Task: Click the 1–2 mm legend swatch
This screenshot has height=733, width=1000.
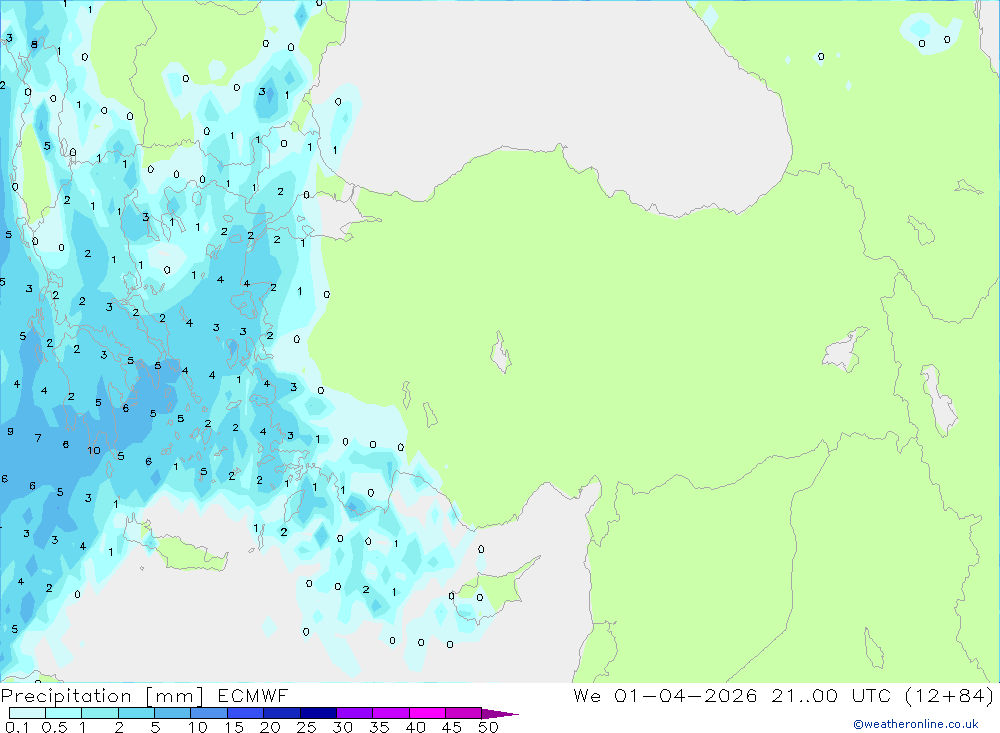Action: coord(100,713)
